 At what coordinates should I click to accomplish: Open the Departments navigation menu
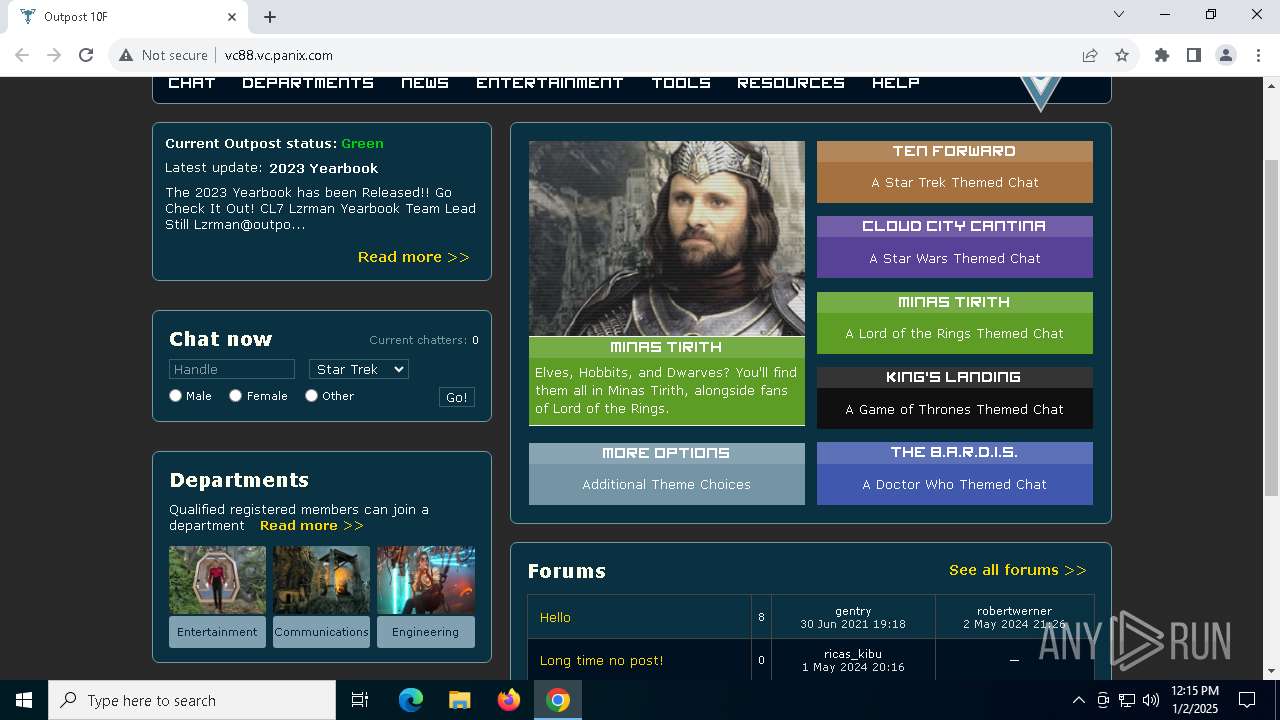coord(308,83)
